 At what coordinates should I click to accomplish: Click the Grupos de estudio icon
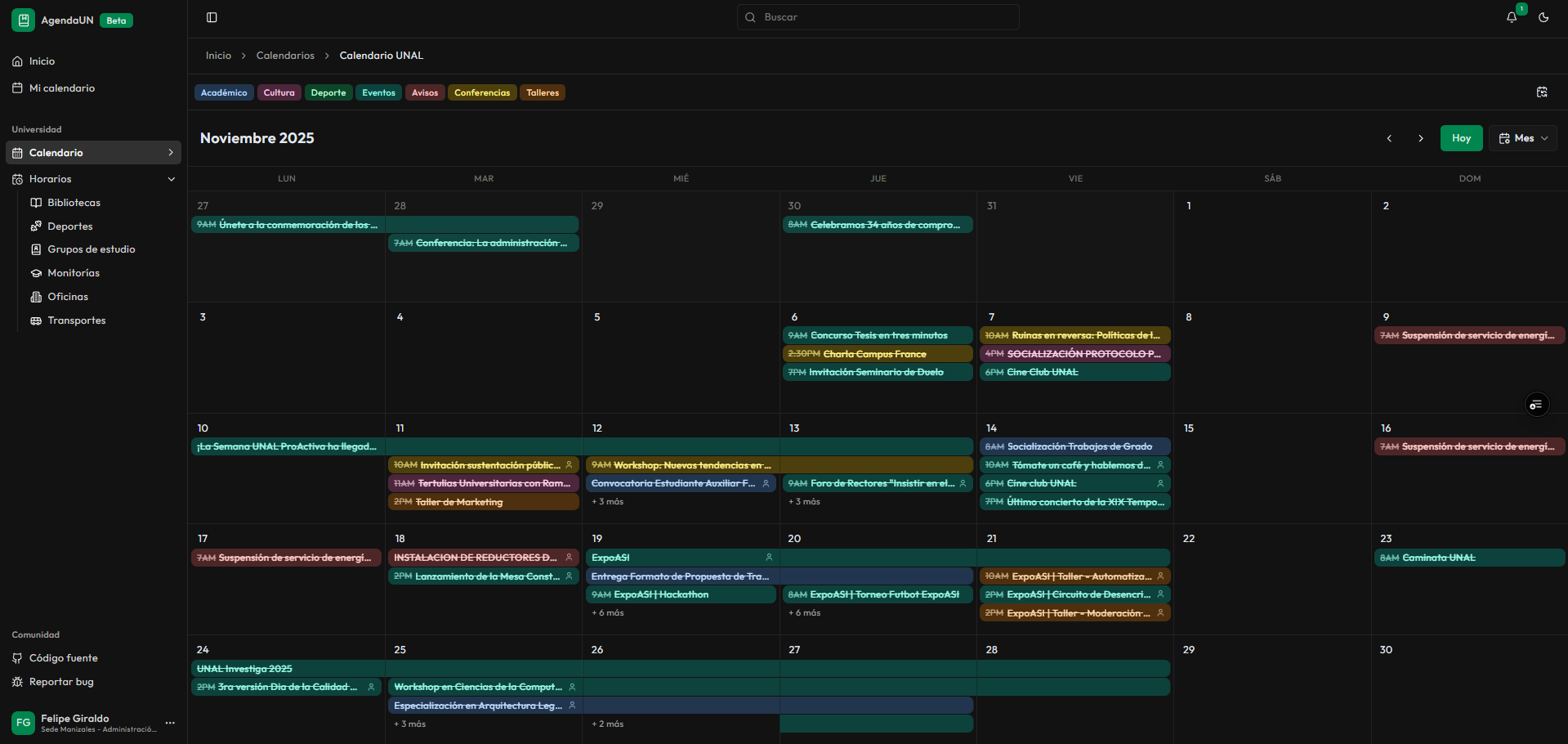click(x=36, y=249)
